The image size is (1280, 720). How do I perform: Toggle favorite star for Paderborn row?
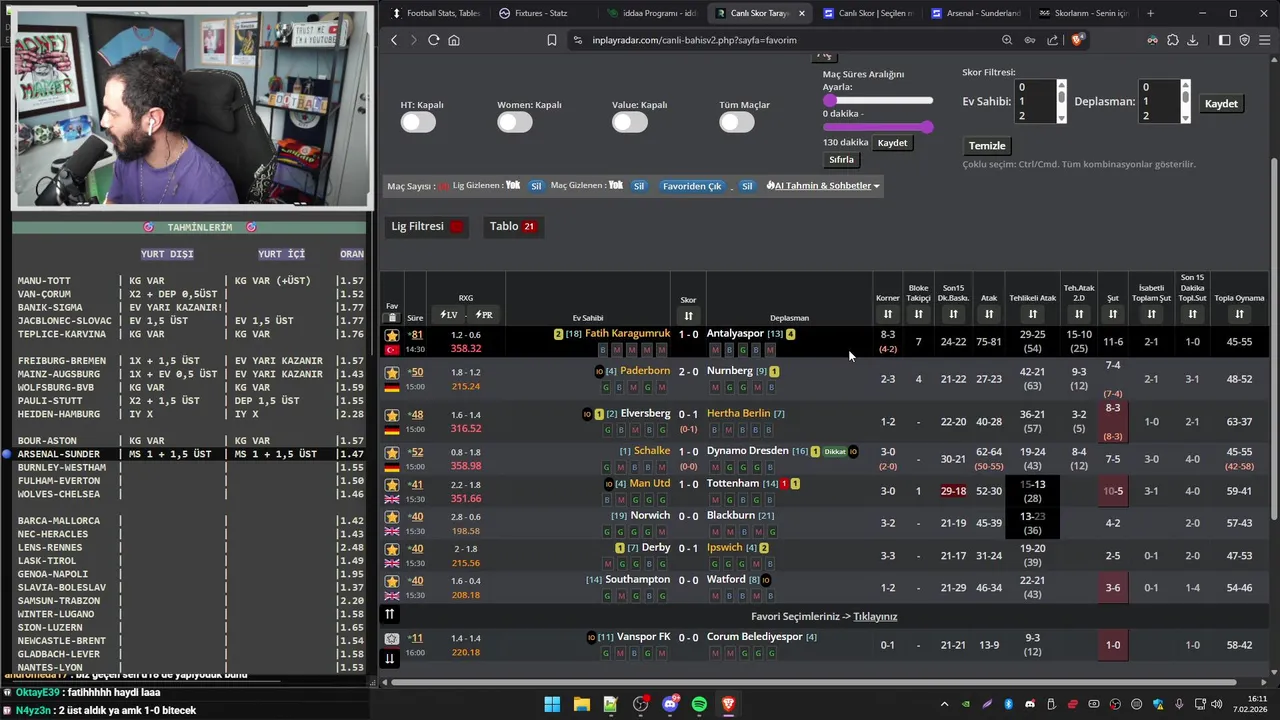coord(392,373)
